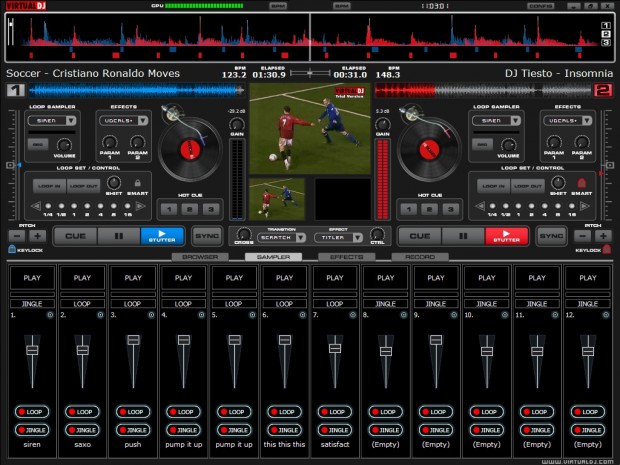Click Deck 1 loop shift knob

click(x=114, y=183)
